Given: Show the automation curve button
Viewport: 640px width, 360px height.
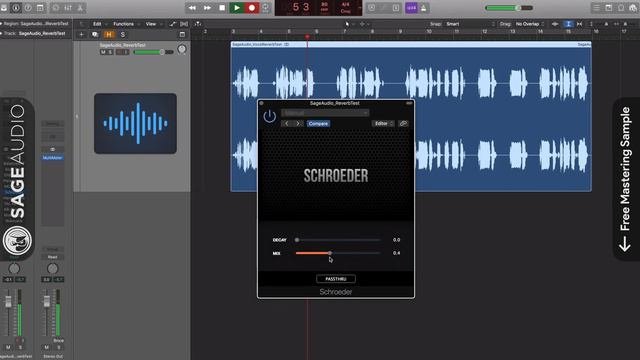Looking at the screenshot, I should (172, 24).
